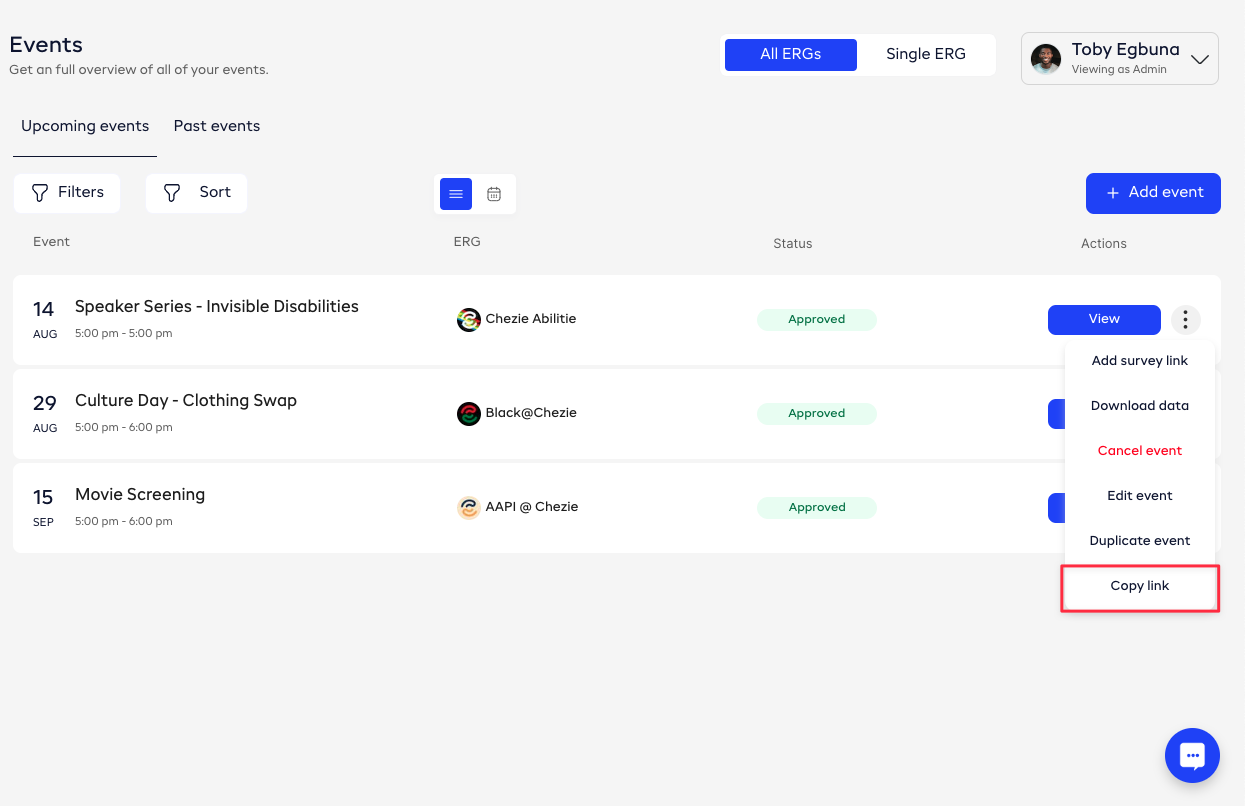Open the chat support bubble

coord(1192,755)
